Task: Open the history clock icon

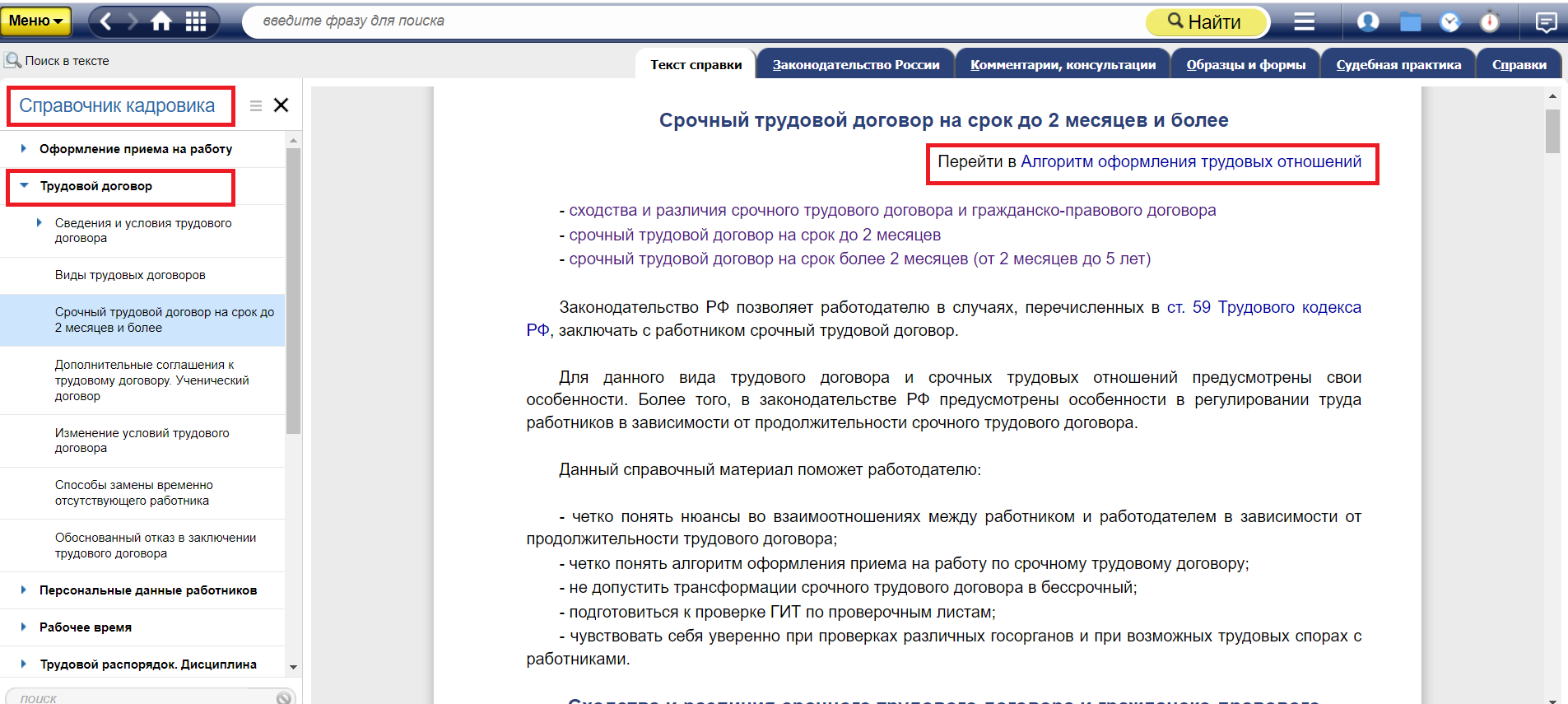Action: (1450, 22)
